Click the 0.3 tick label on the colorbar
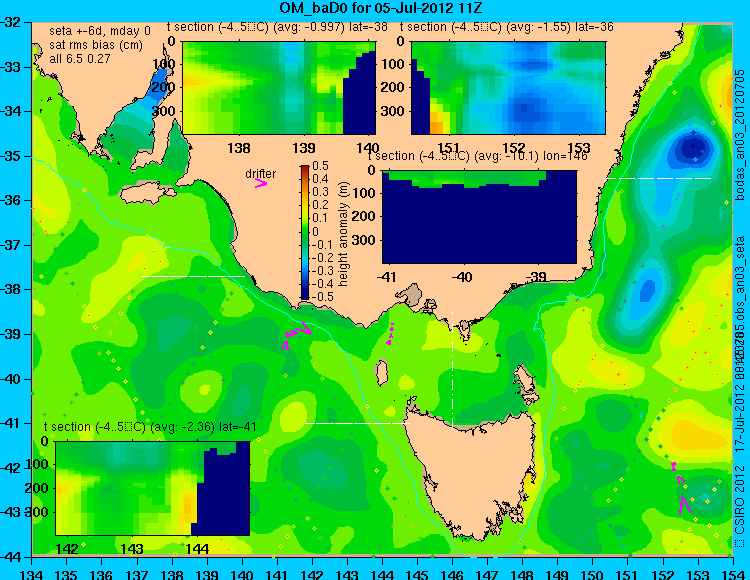 click(320, 192)
